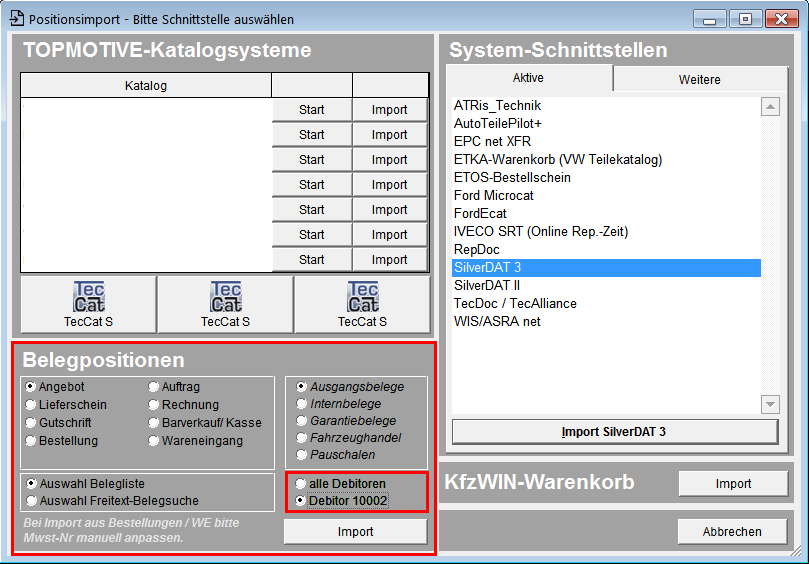The height and width of the screenshot is (564, 809).
Task: Select SilverDAT II in the list
Action: coord(606,285)
